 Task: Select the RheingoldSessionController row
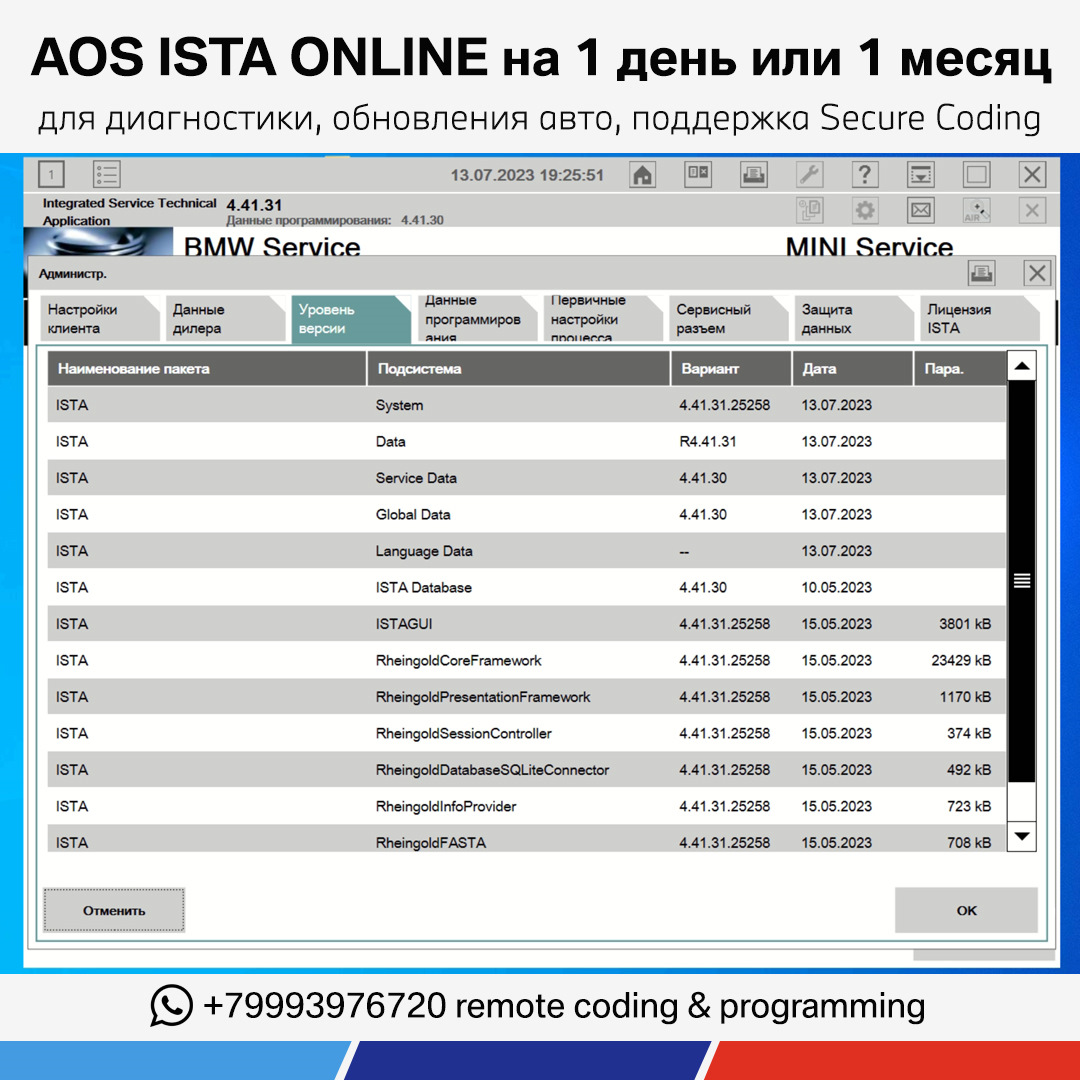[526, 734]
